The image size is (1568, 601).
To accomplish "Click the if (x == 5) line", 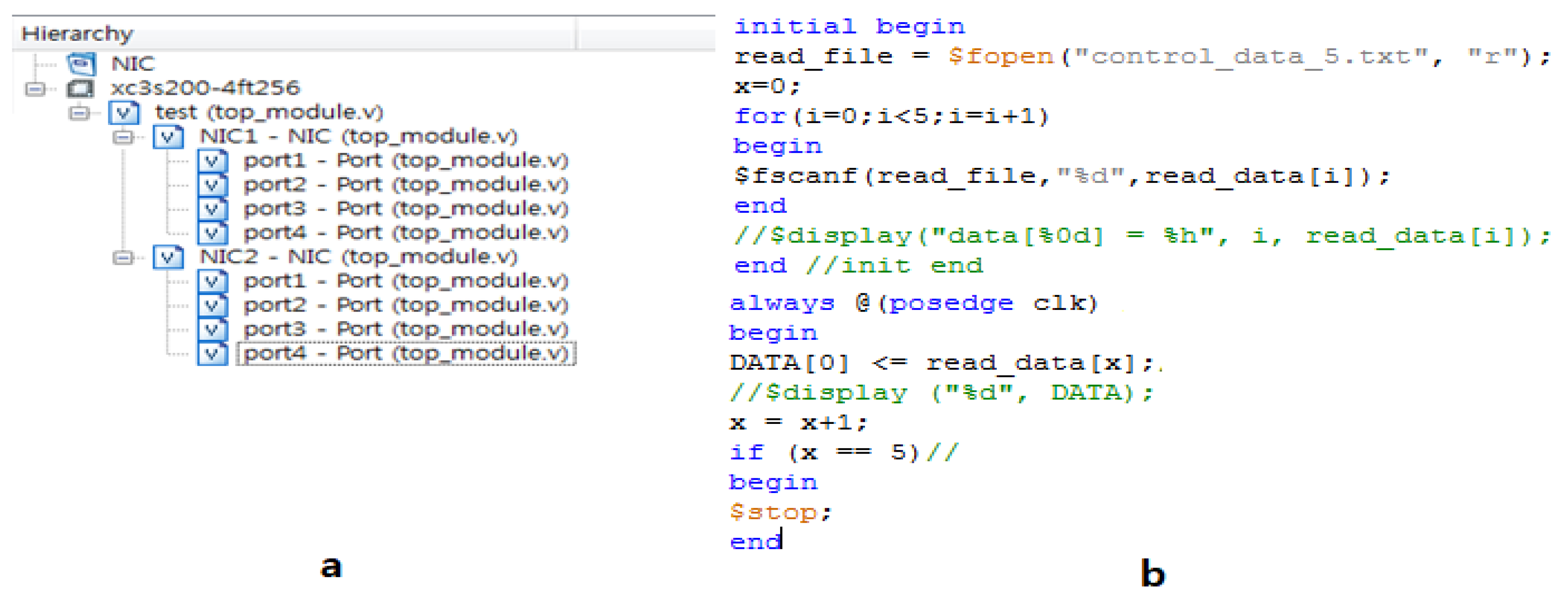I will point(844,453).
